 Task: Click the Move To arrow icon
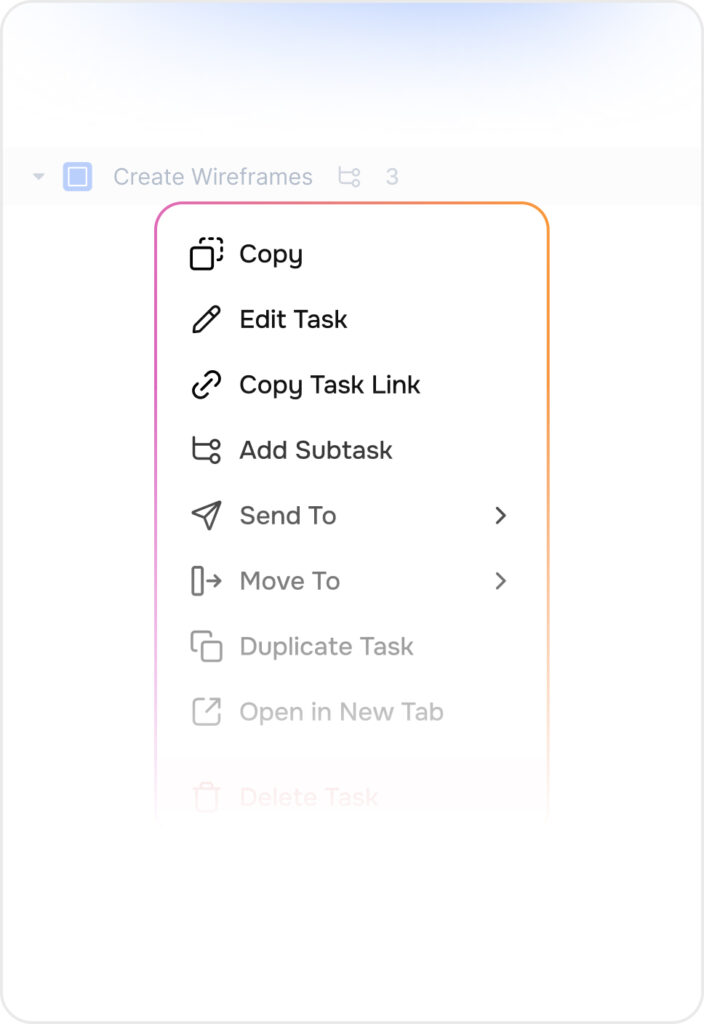click(206, 581)
